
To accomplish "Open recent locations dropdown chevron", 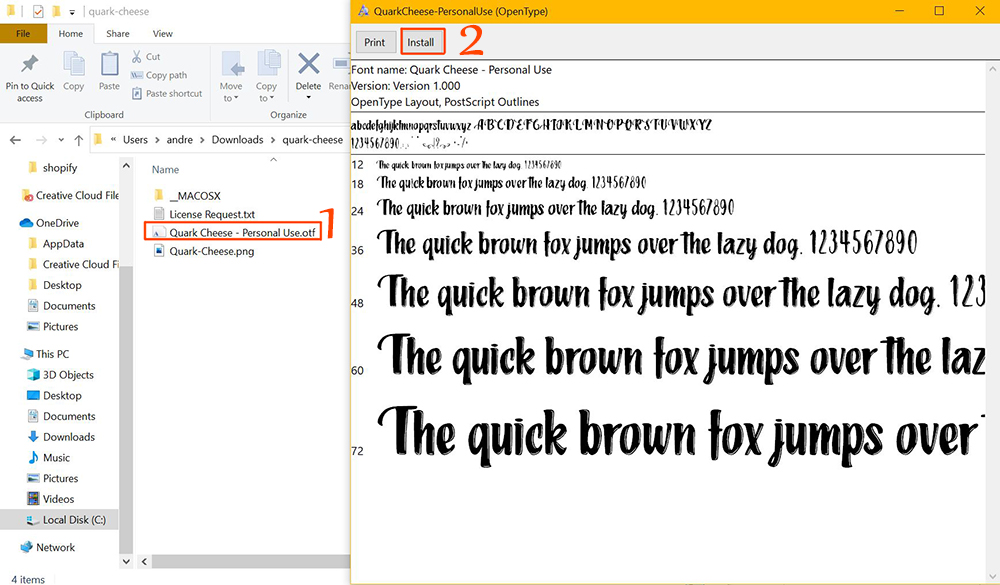I will 60,140.
